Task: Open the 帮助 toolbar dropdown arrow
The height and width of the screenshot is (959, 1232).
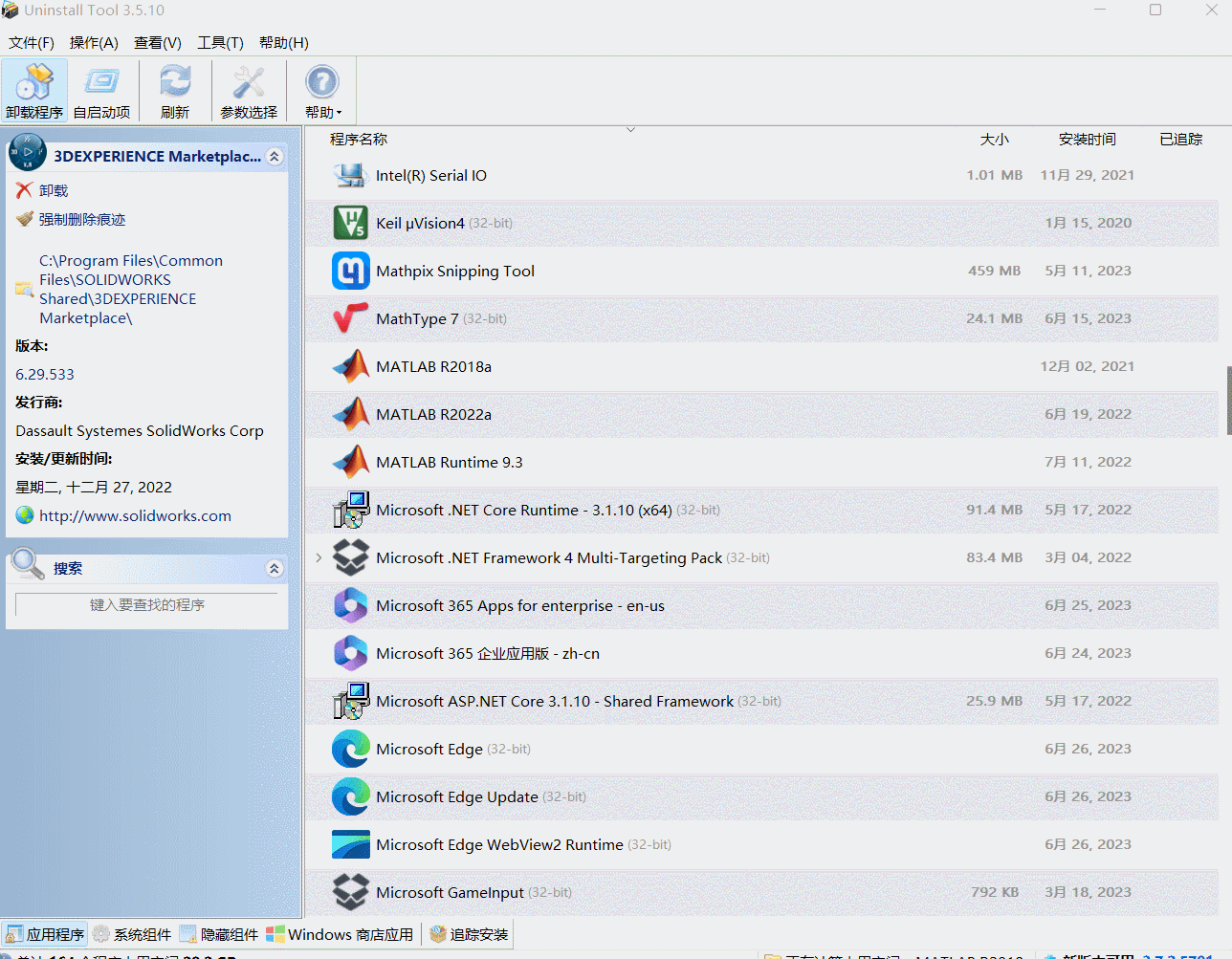Action: pos(337,111)
